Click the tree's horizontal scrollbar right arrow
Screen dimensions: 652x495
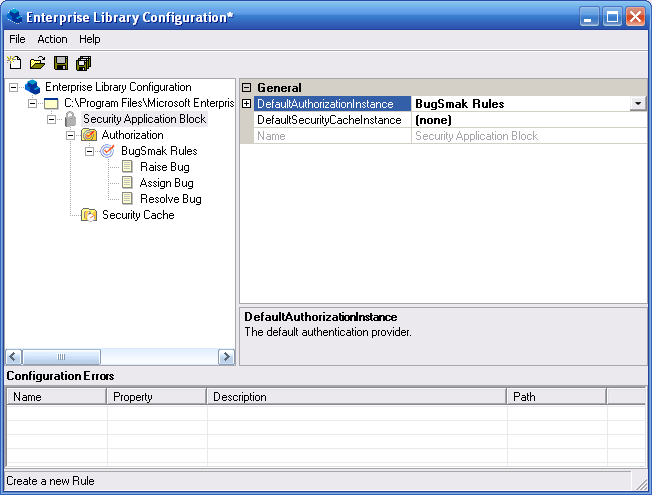(227, 357)
